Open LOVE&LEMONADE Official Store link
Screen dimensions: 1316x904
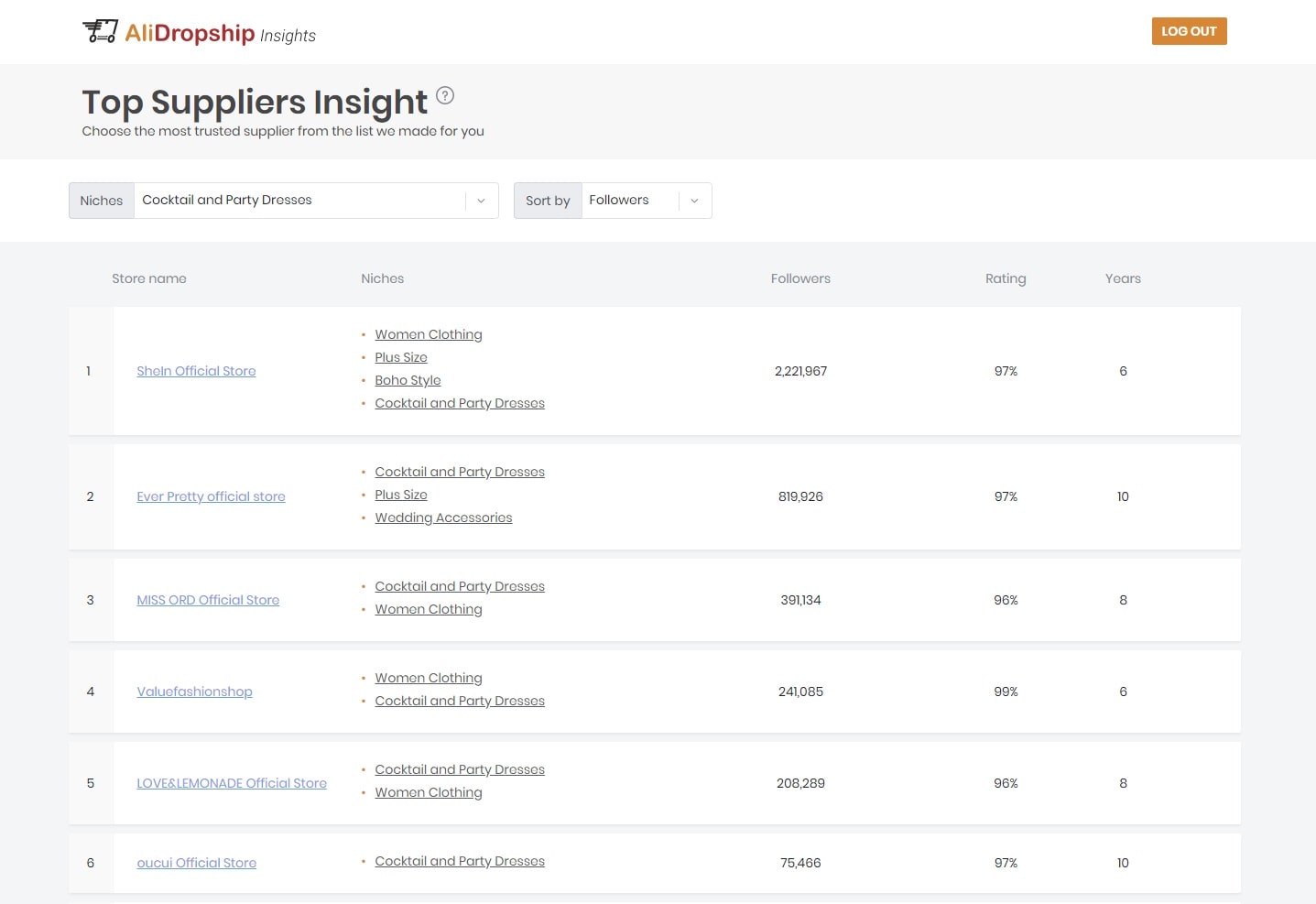click(232, 783)
